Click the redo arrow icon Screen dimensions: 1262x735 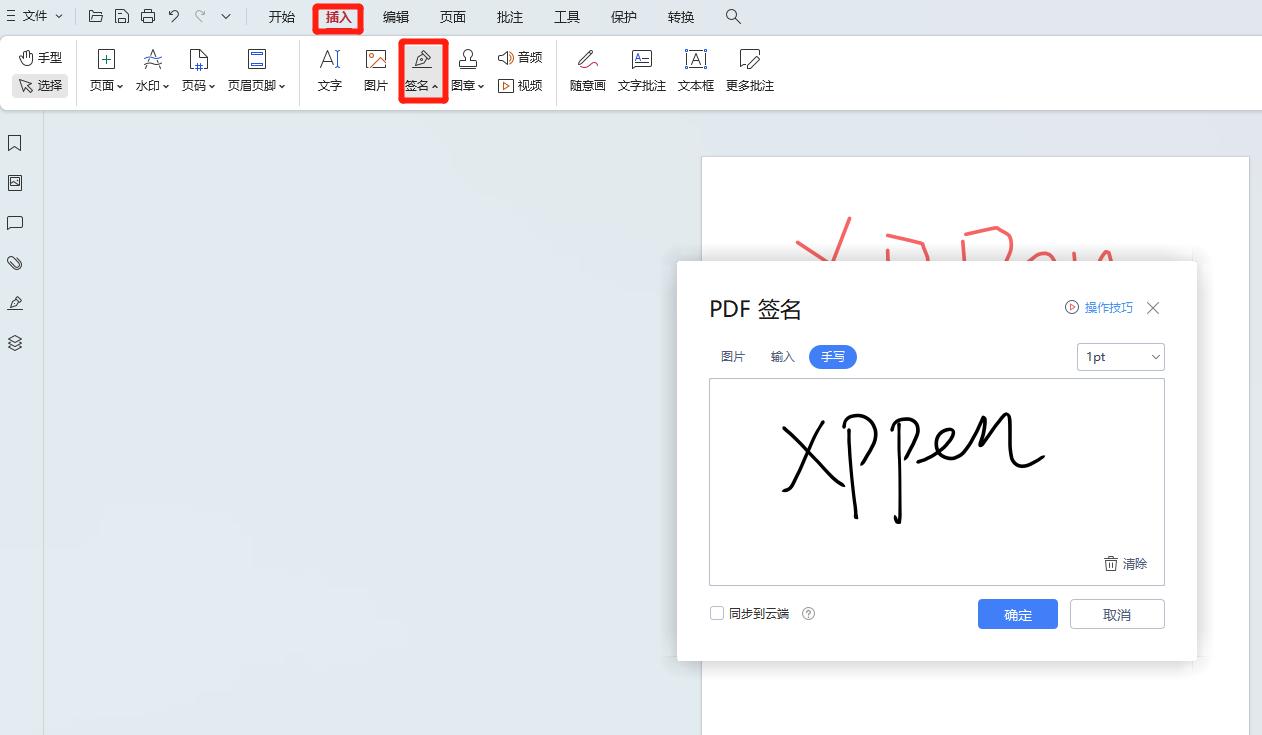tap(200, 16)
